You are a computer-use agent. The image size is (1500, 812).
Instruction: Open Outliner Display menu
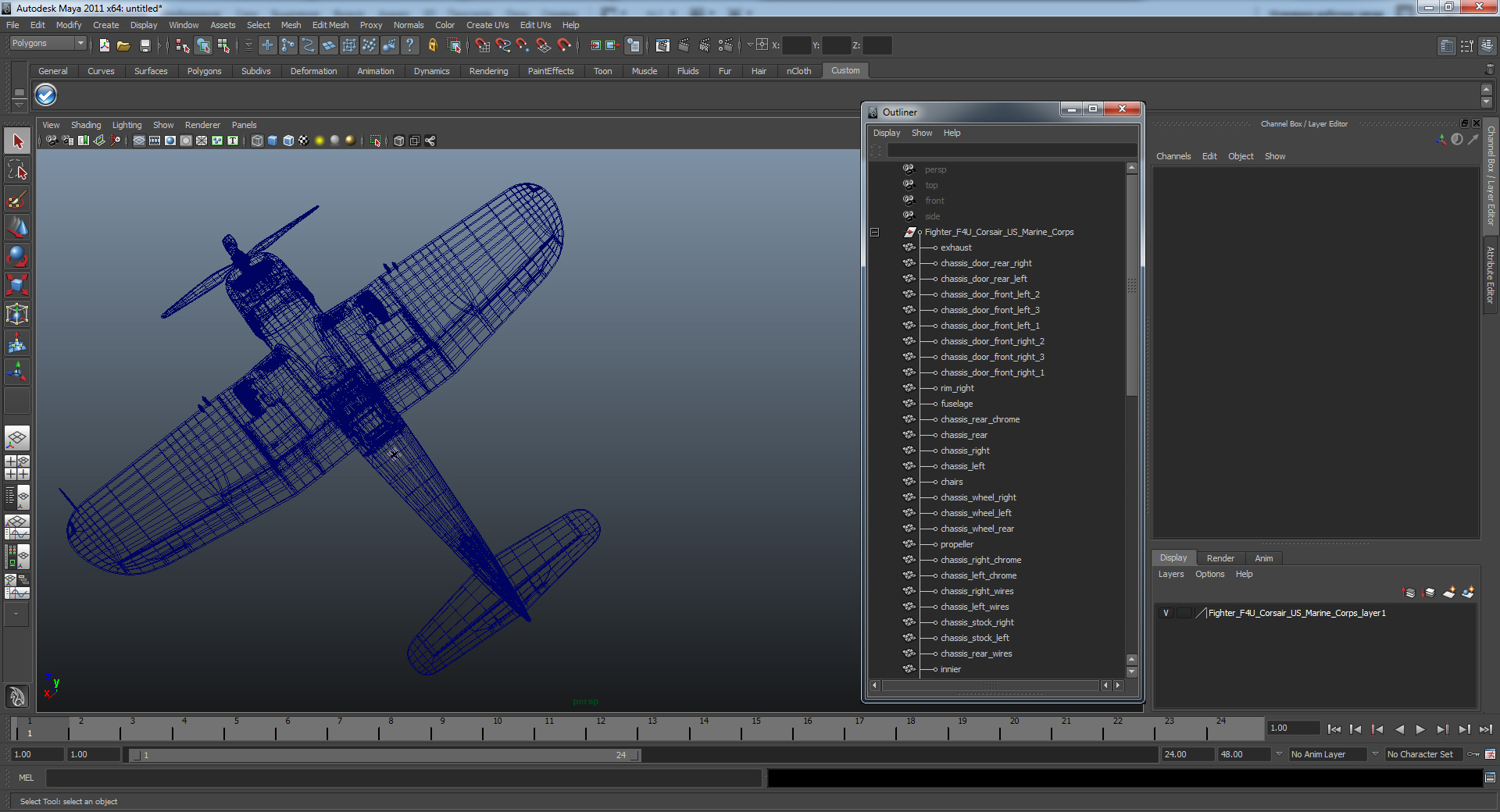coord(887,133)
